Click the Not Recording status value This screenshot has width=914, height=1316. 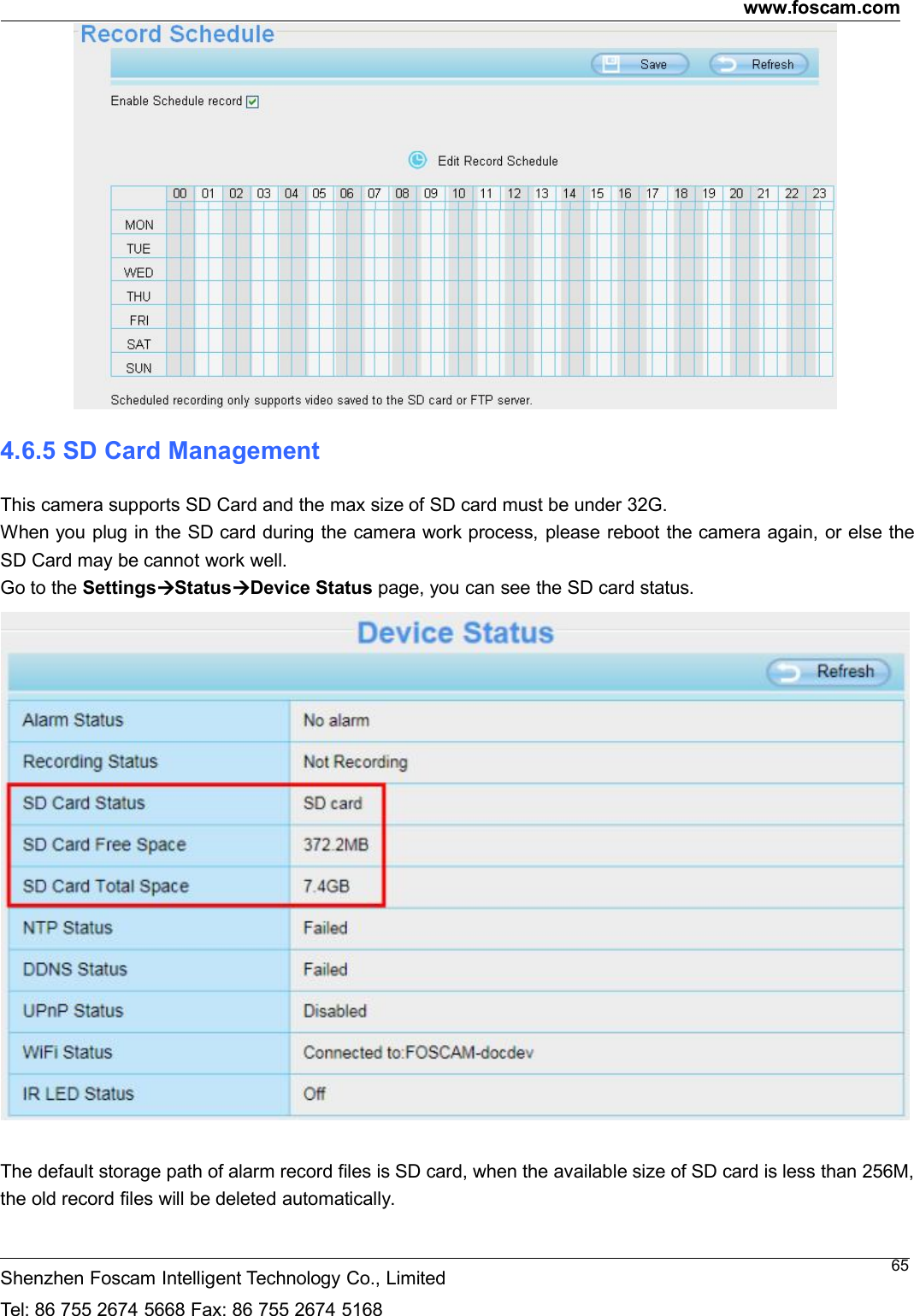point(356,761)
